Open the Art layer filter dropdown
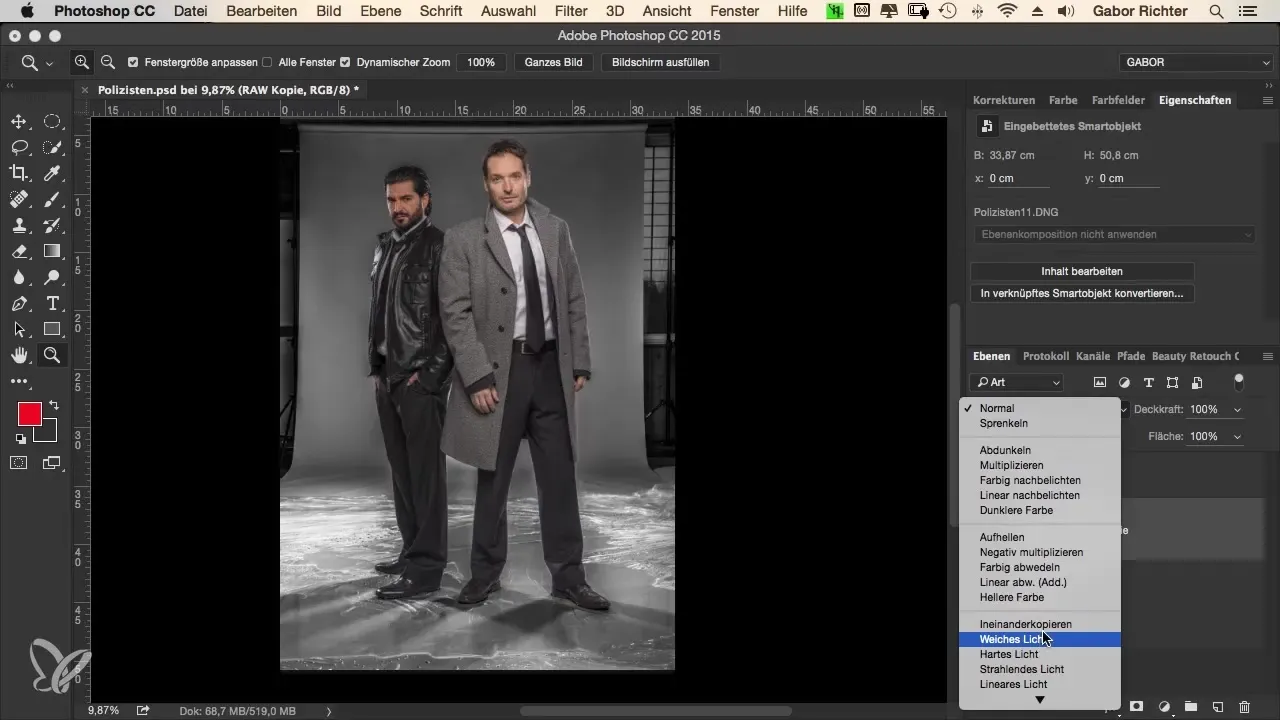This screenshot has height=720, width=1280. pyautogui.click(x=1016, y=382)
